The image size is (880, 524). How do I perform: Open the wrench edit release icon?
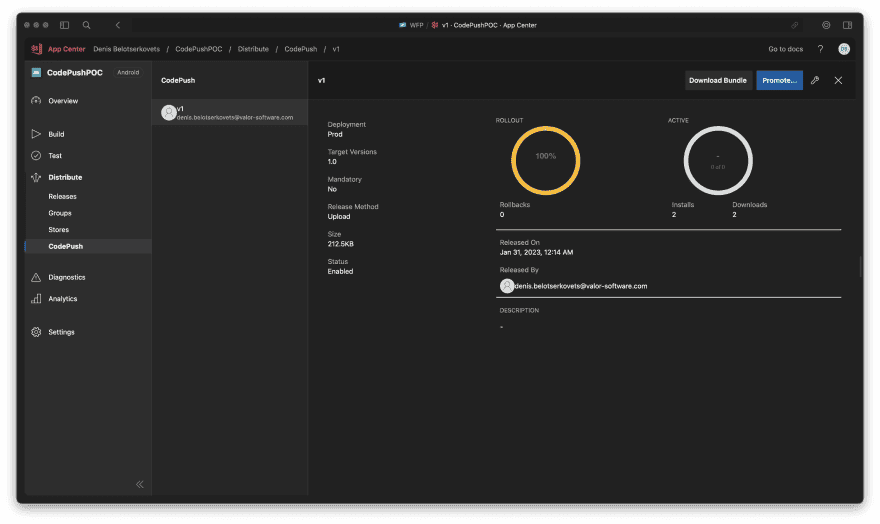click(x=815, y=80)
